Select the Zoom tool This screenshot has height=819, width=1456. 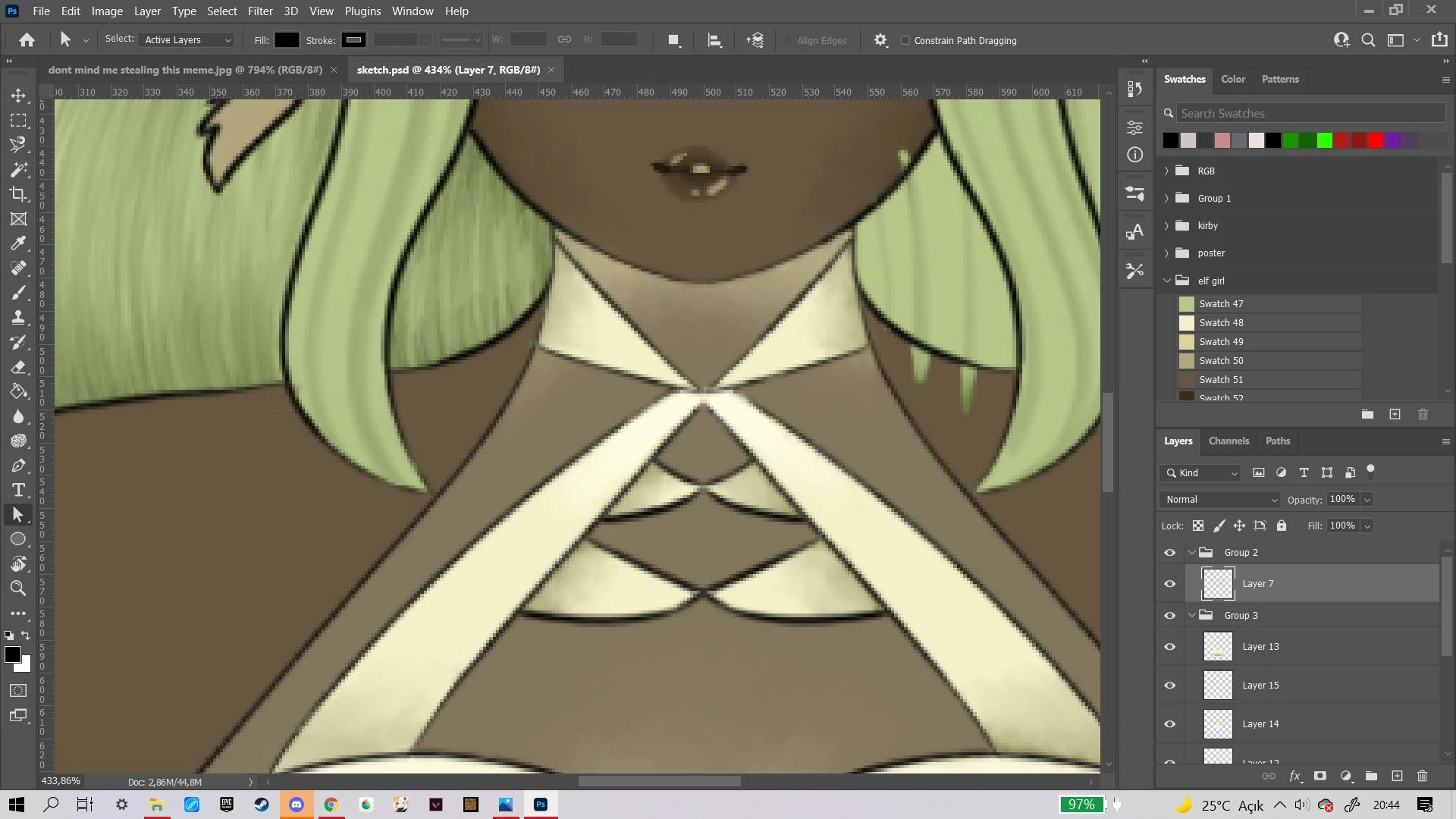tap(18, 588)
